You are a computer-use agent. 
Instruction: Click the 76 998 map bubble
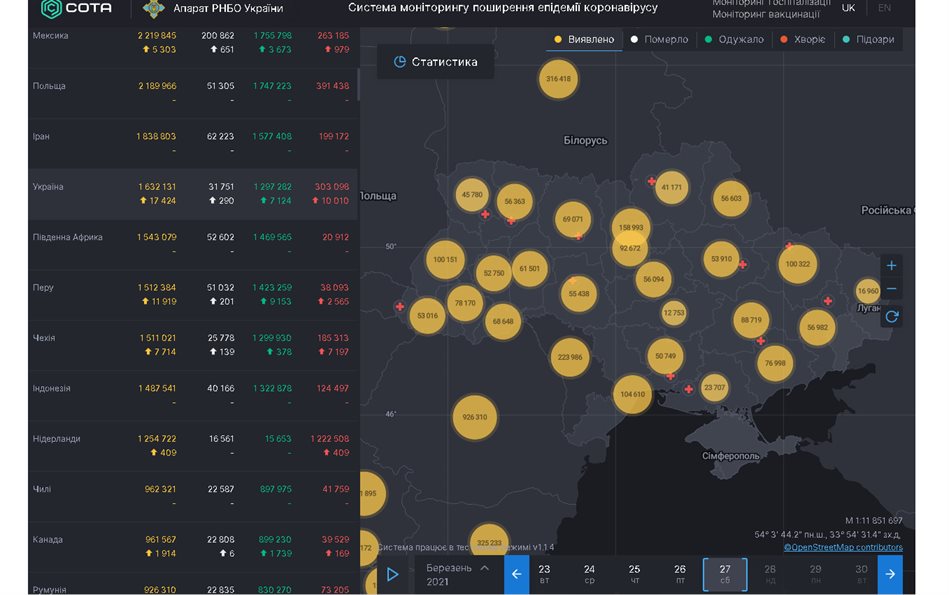click(775, 363)
